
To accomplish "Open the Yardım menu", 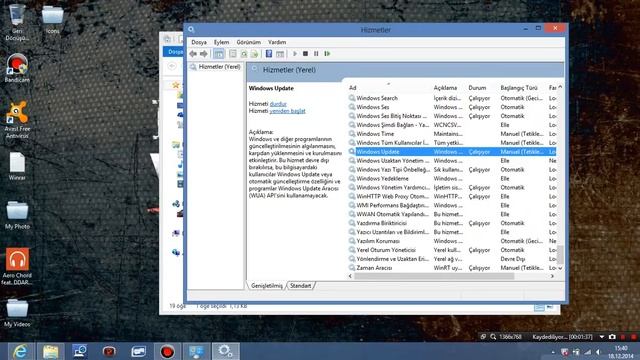I will [277, 42].
